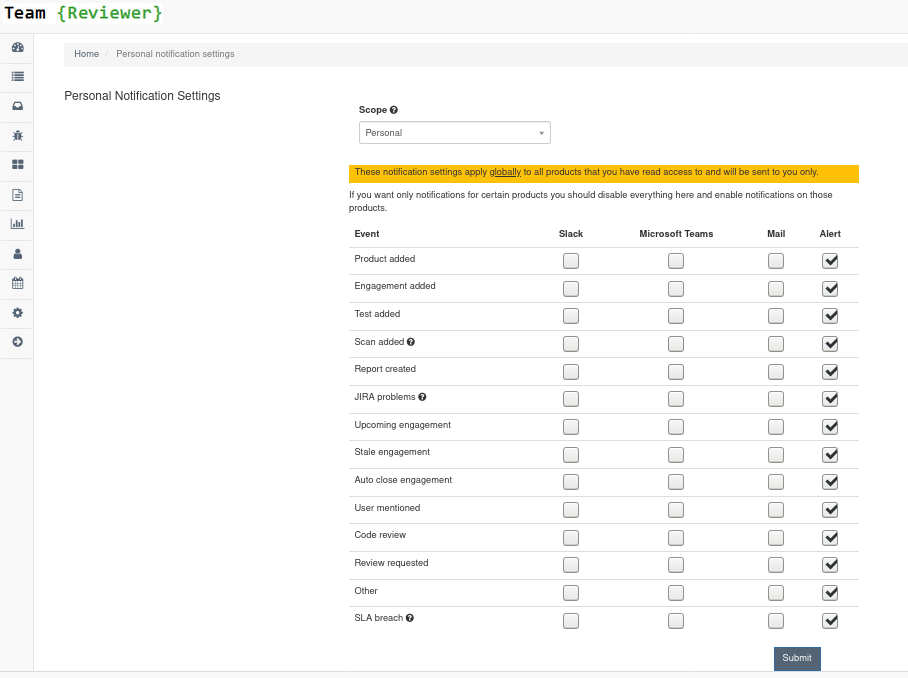Check Microsoft Teams for SLA breach
The height and width of the screenshot is (678, 908).
point(676,620)
